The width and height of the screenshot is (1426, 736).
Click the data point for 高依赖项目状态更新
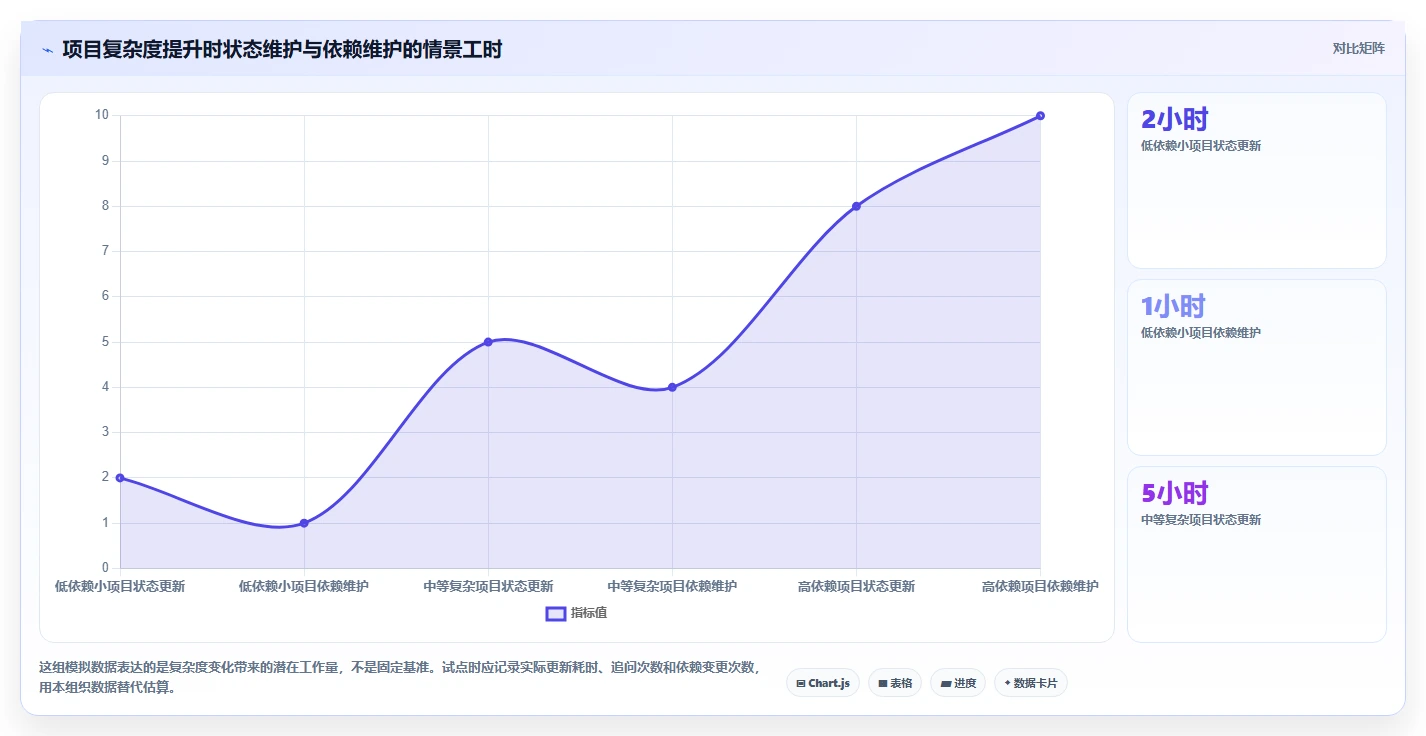coord(856,206)
